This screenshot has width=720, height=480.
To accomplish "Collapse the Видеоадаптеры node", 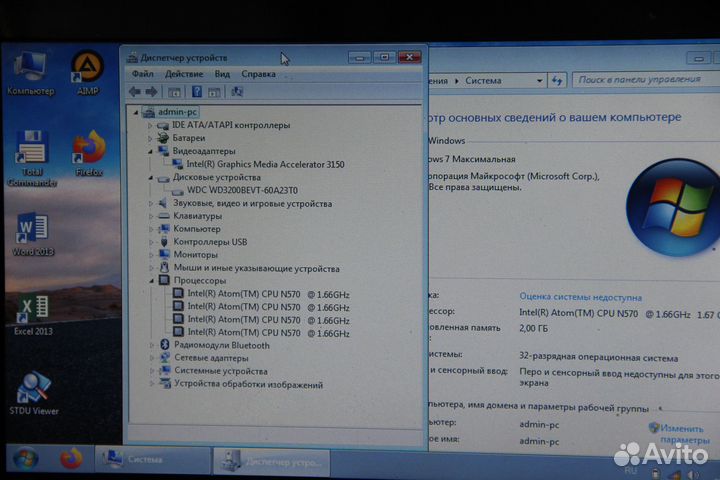I will (150, 151).
